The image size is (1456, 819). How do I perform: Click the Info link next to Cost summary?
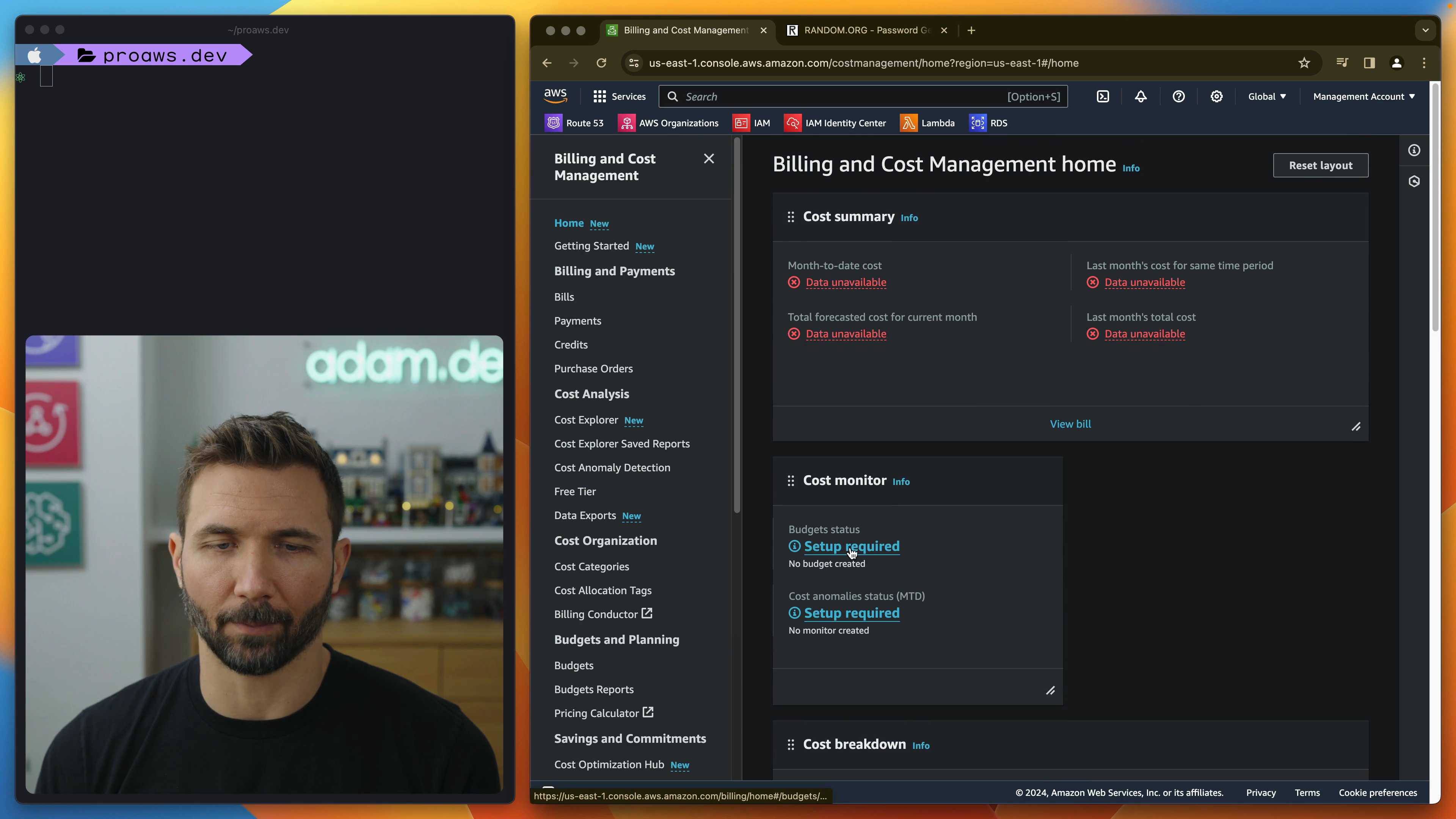pyautogui.click(x=909, y=218)
